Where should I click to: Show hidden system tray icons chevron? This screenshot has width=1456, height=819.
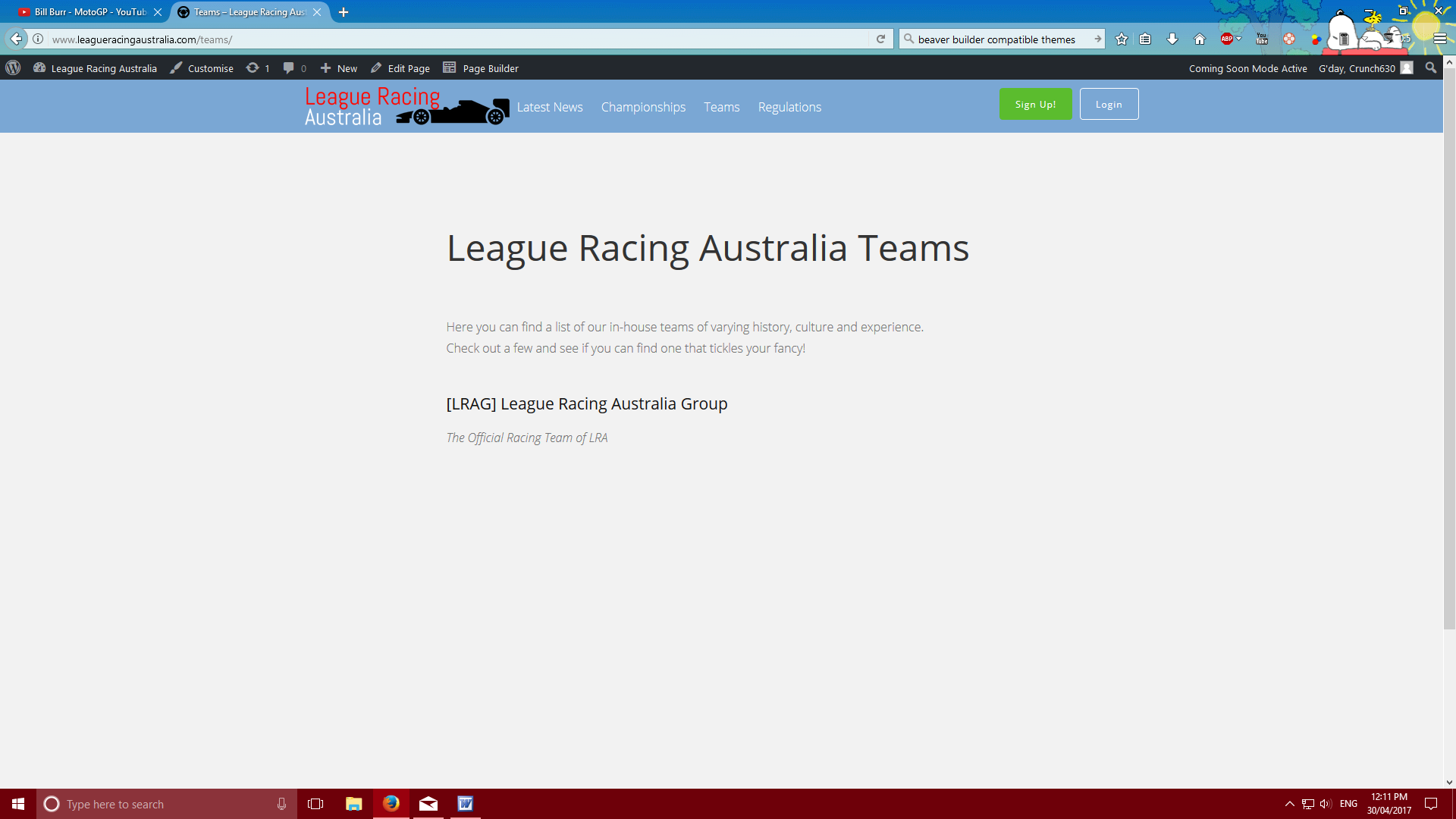click(x=1289, y=804)
